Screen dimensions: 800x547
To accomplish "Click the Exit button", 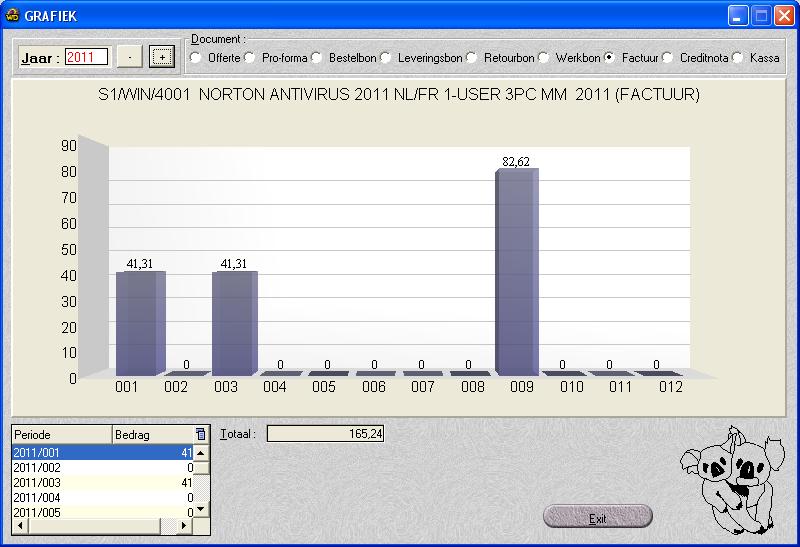I will [598, 516].
